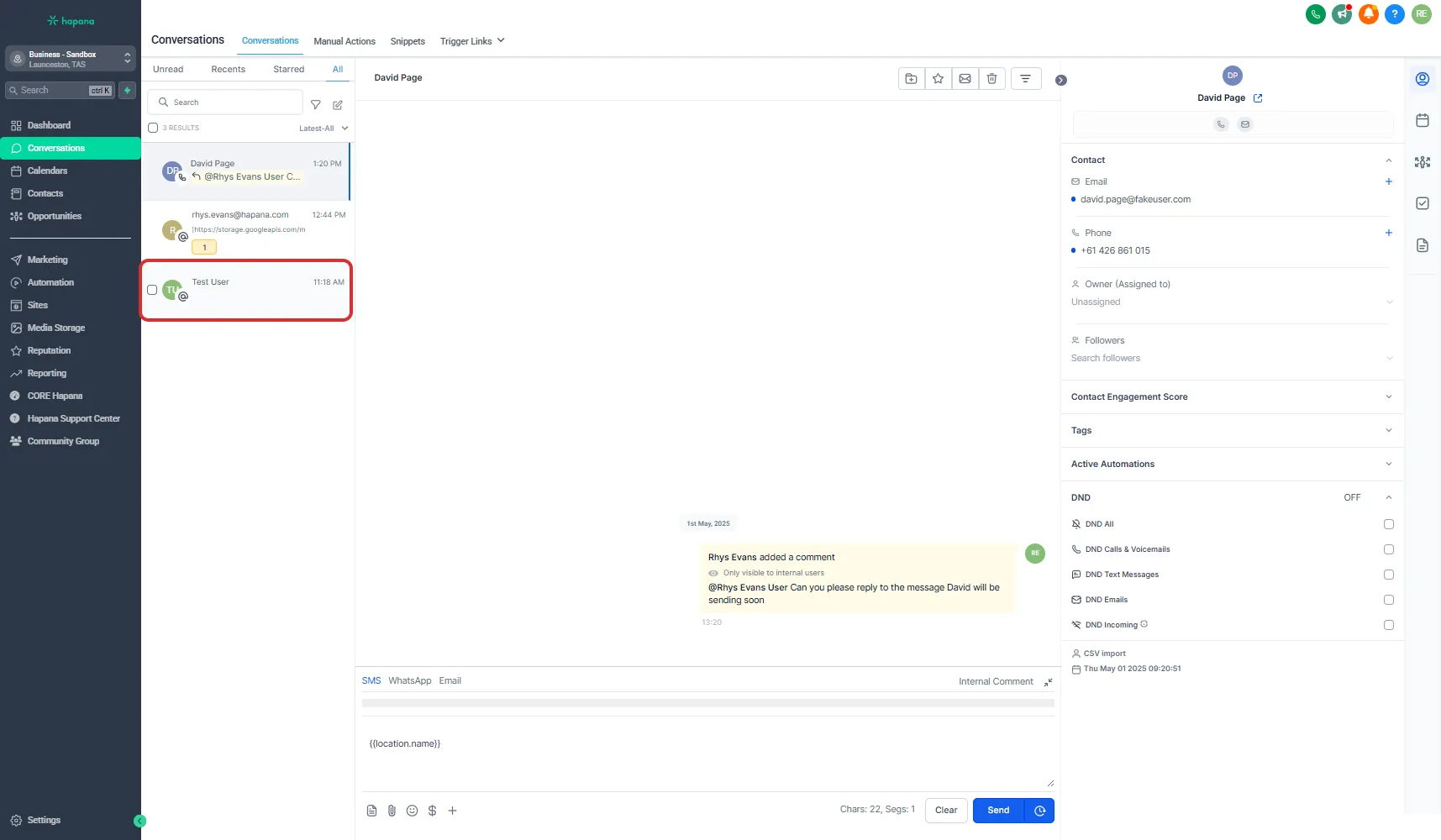Switch to the Unread tab
The image size is (1441, 840).
coord(168,70)
